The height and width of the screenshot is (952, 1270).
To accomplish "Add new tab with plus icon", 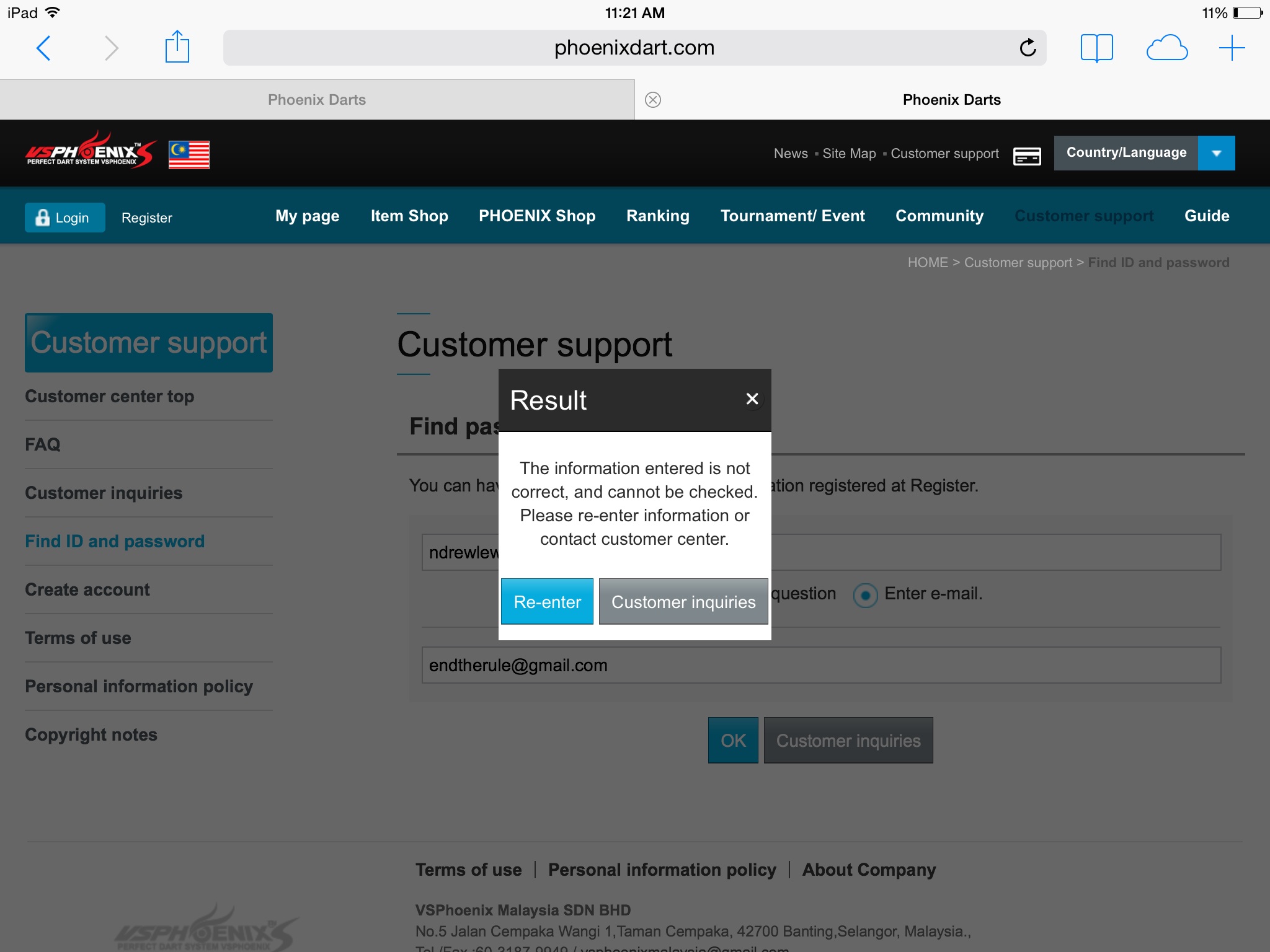I will point(1232,48).
